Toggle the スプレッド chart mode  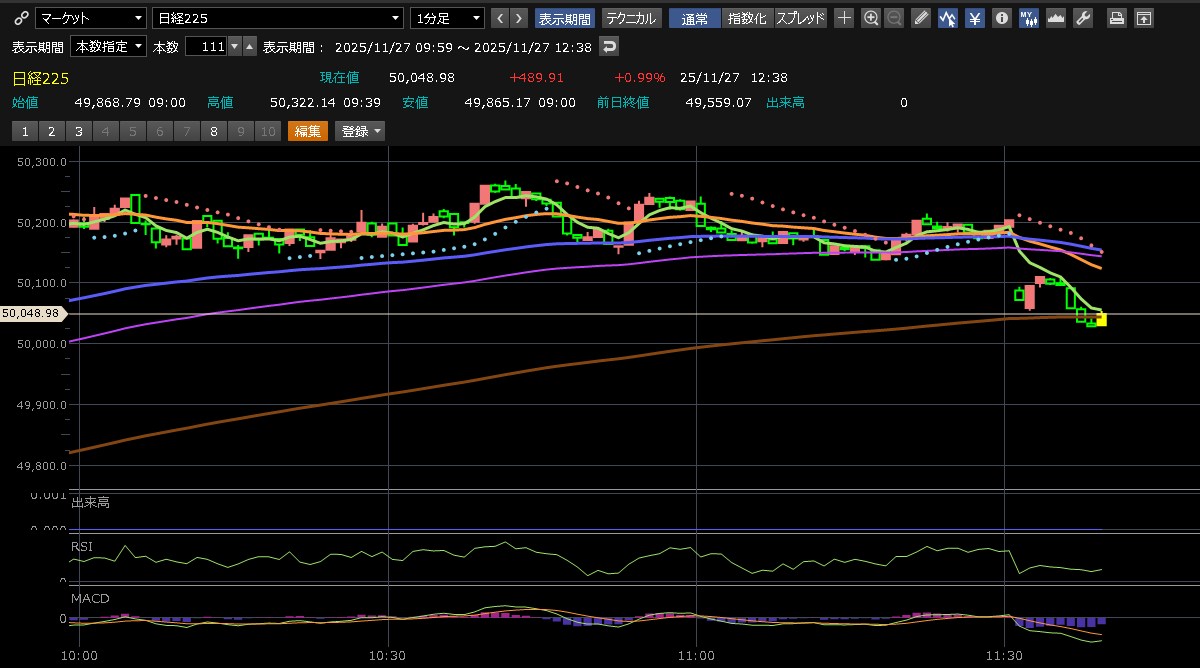(x=801, y=18)
